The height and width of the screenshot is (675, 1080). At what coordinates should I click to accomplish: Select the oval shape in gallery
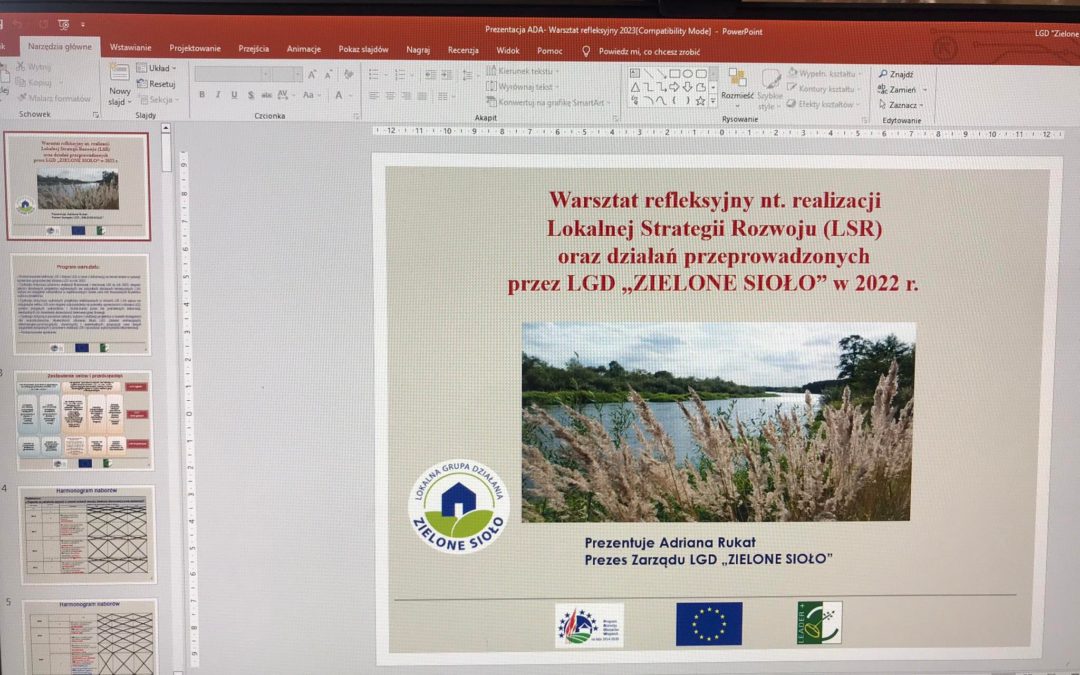coord(687,74)
